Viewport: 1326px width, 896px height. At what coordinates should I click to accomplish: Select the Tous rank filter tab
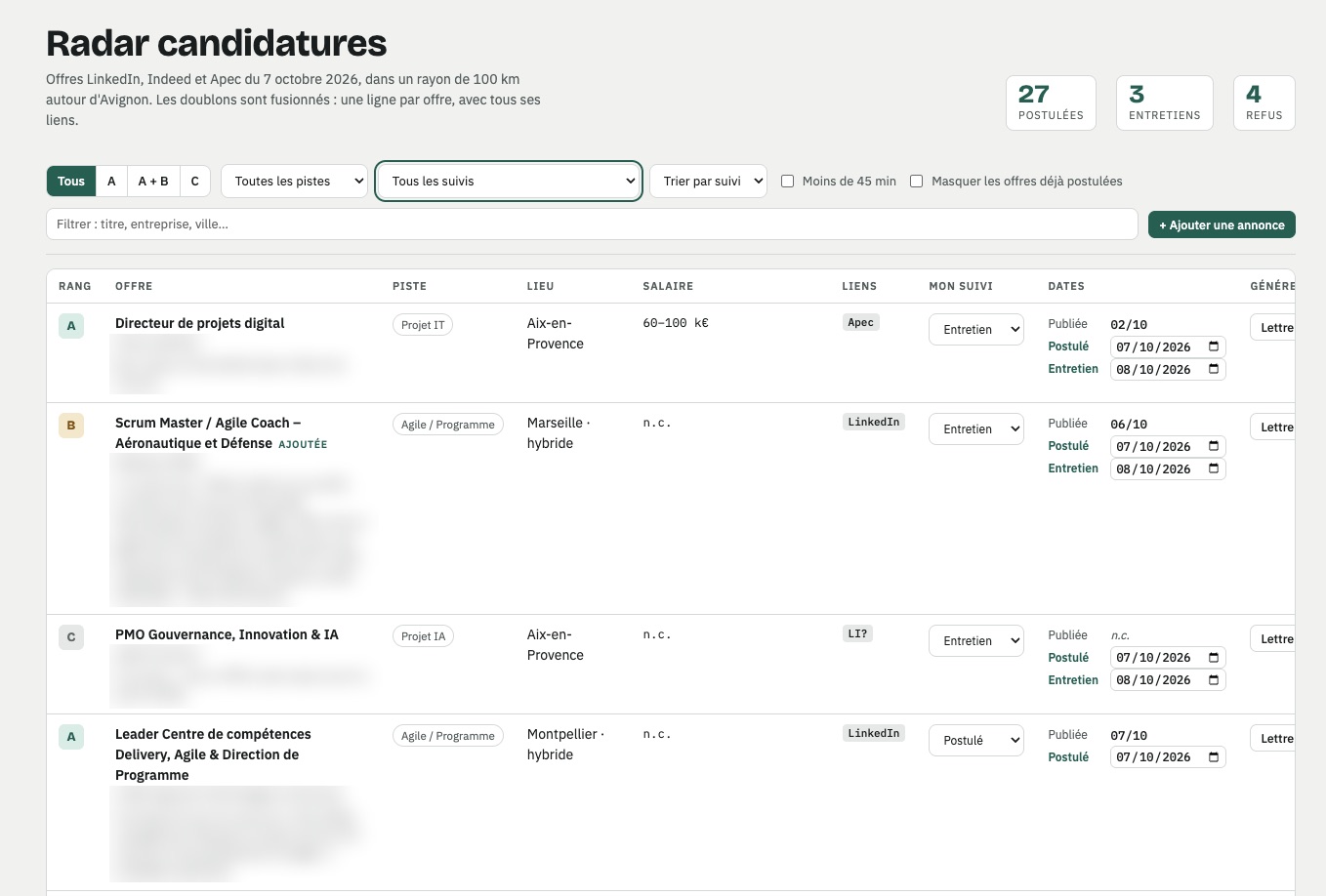(71, 182)
